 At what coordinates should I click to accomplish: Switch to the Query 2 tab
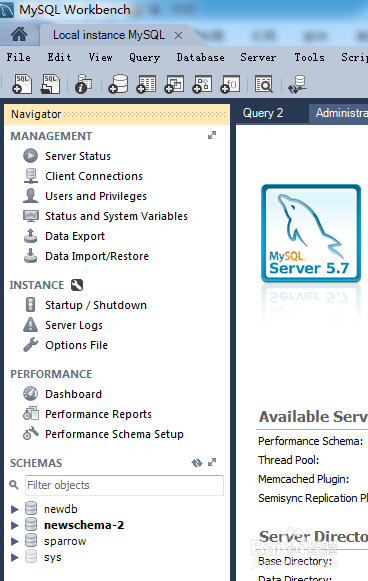click(x=263, y=113)
